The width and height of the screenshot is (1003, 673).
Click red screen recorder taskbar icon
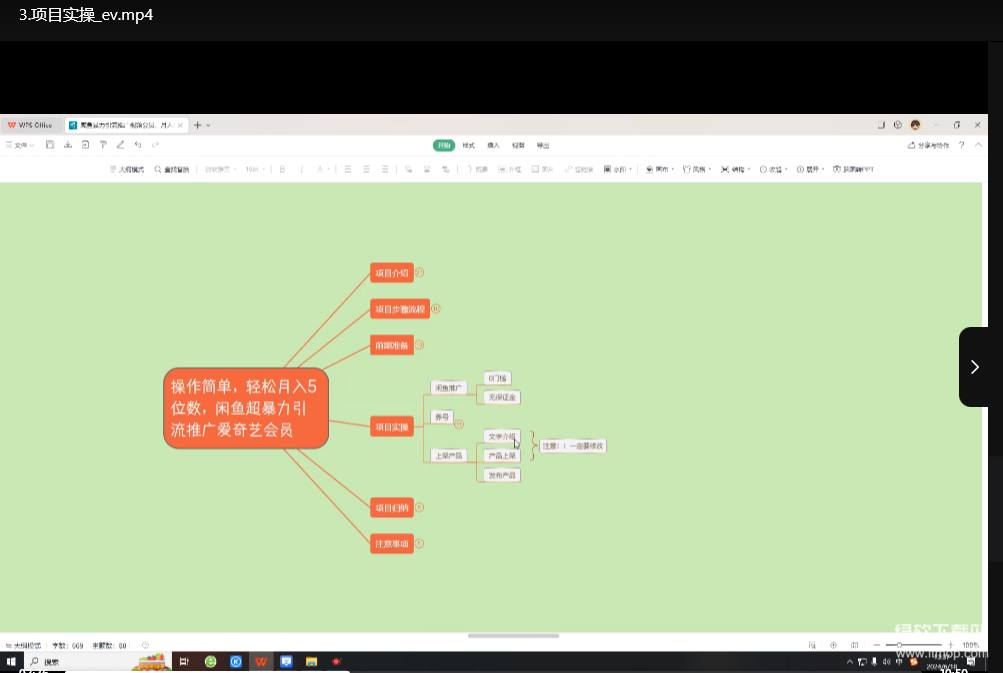(x=336, y=661)
